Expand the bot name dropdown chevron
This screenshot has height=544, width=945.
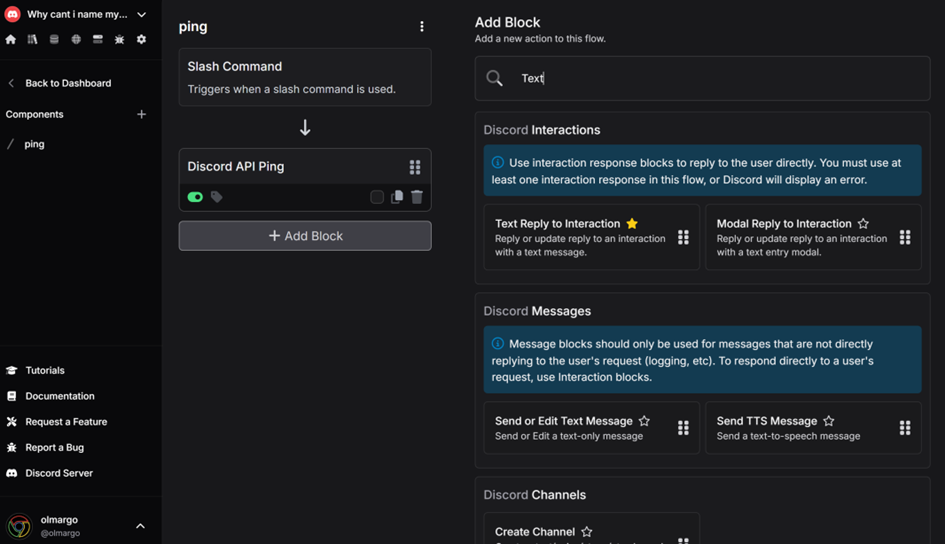142,14
